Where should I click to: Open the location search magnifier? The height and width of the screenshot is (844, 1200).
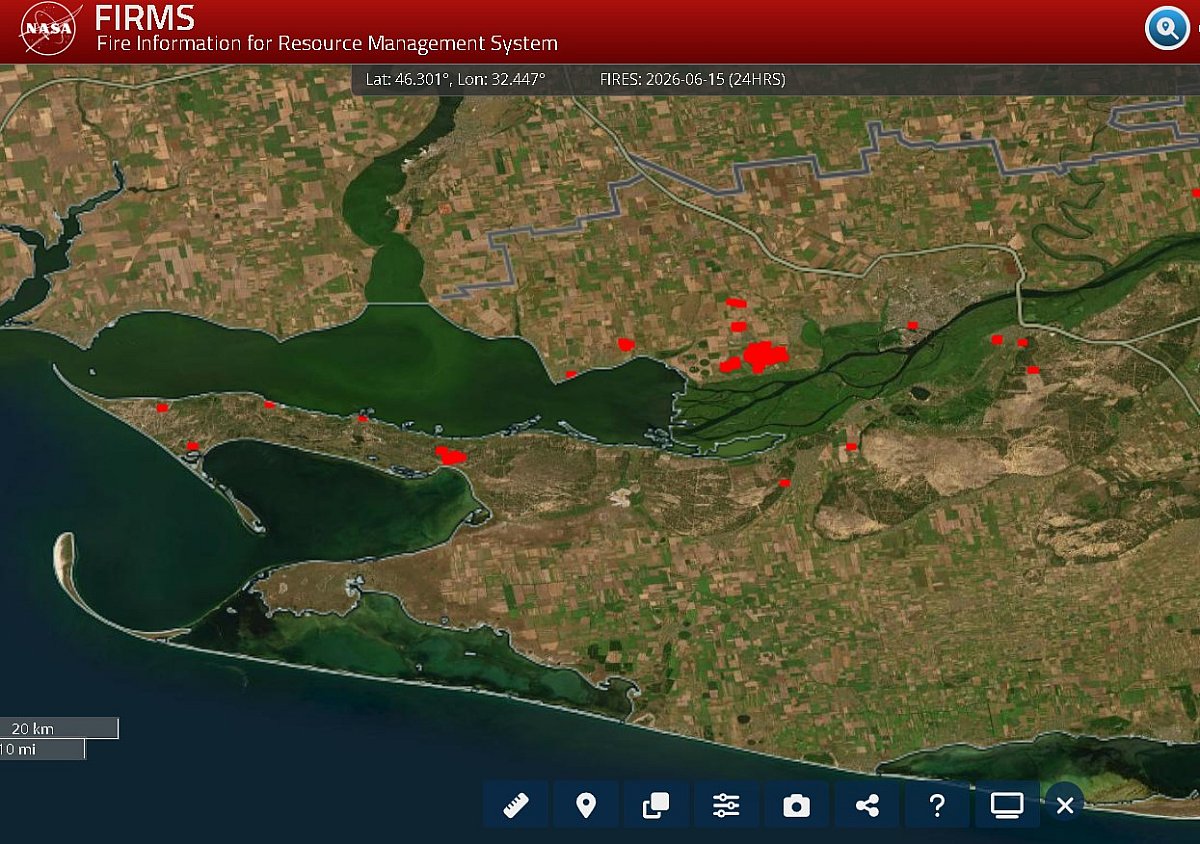(1166, 28)
